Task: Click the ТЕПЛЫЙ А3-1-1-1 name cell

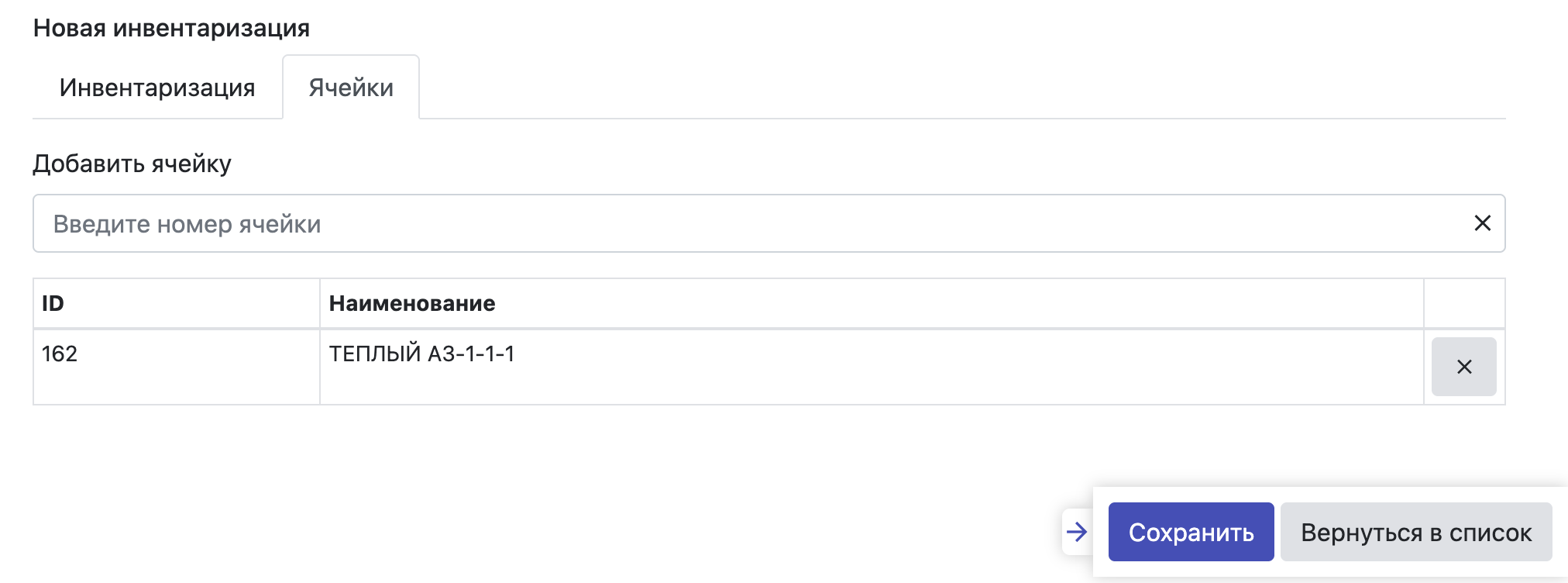Action: (421, 354)
